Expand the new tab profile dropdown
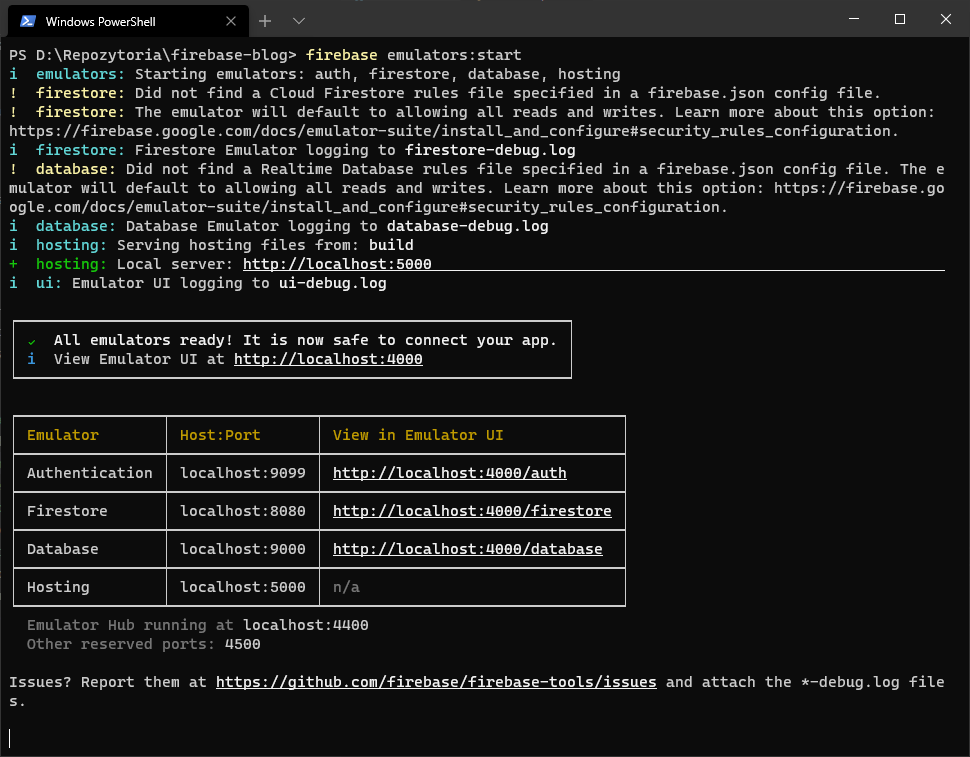The height and width of the screenshot is (757, 970). tap(299, 21)
